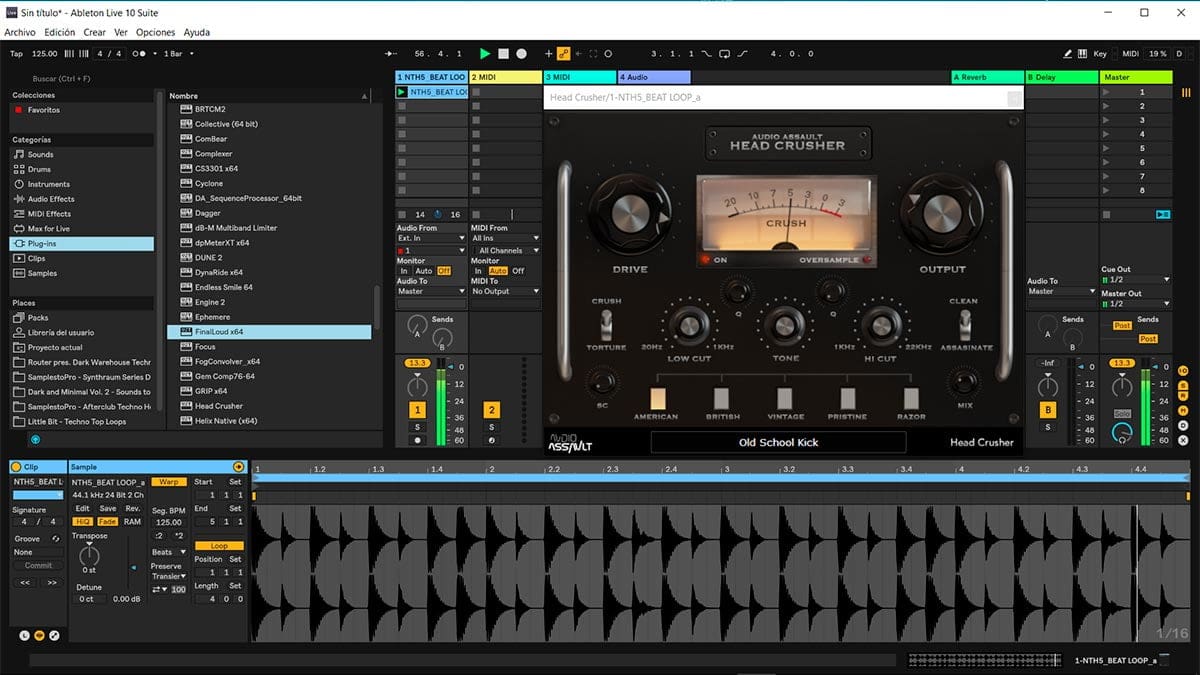
Task: Click the Head Crusher Tone knob
Action: 784,326
